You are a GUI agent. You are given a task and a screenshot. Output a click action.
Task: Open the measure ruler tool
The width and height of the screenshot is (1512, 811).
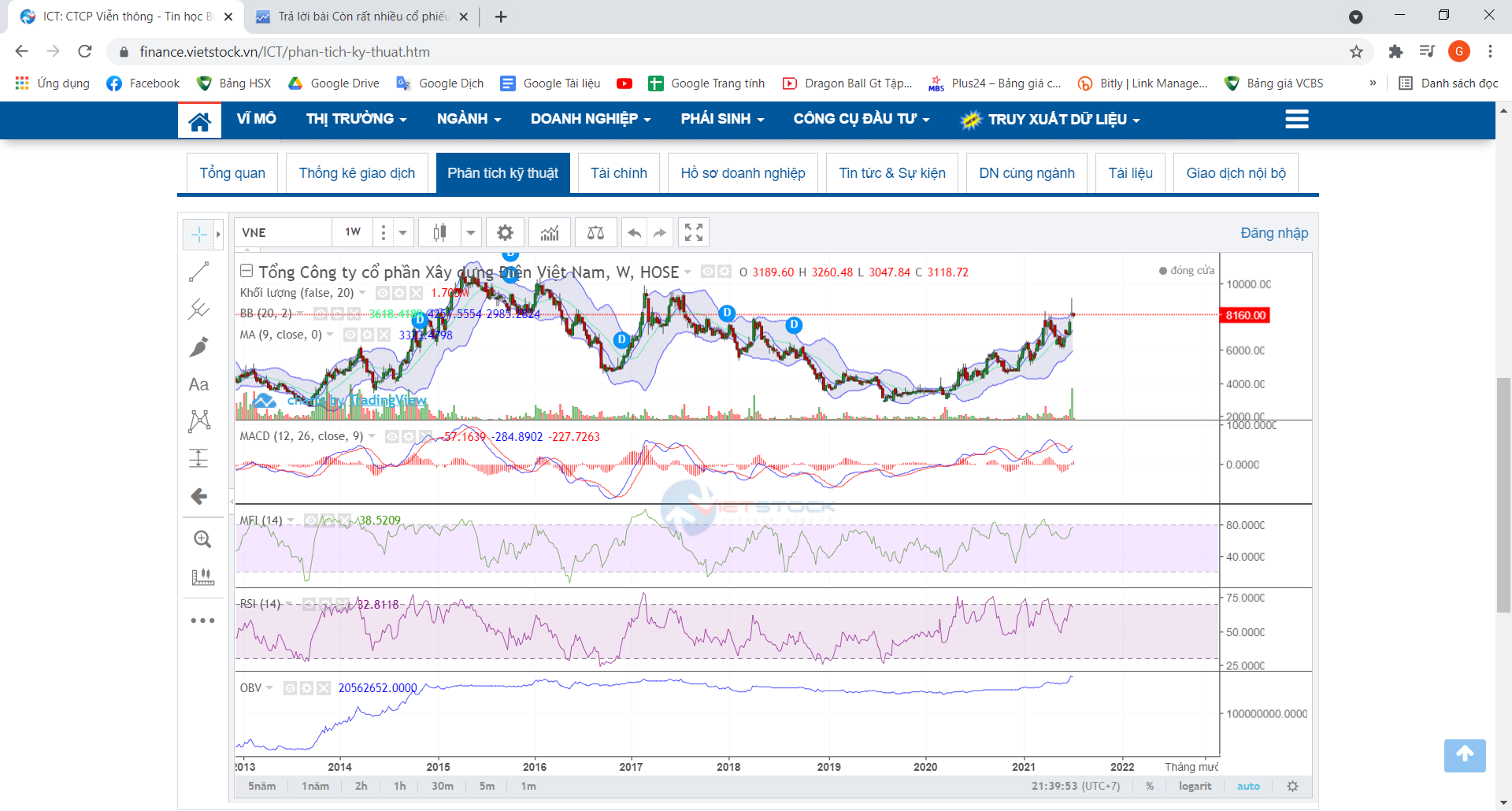202,577
